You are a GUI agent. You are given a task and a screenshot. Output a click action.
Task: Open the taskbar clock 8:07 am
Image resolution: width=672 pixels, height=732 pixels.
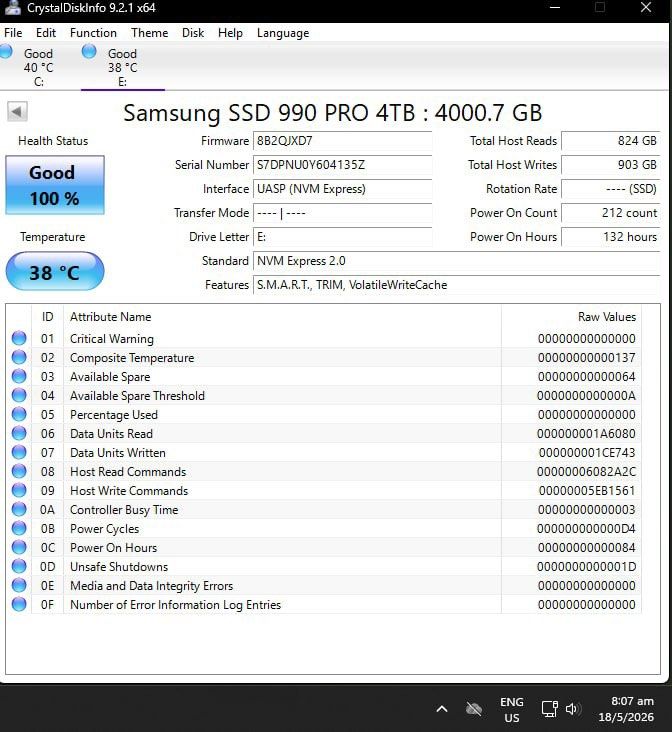pos(626,709)
